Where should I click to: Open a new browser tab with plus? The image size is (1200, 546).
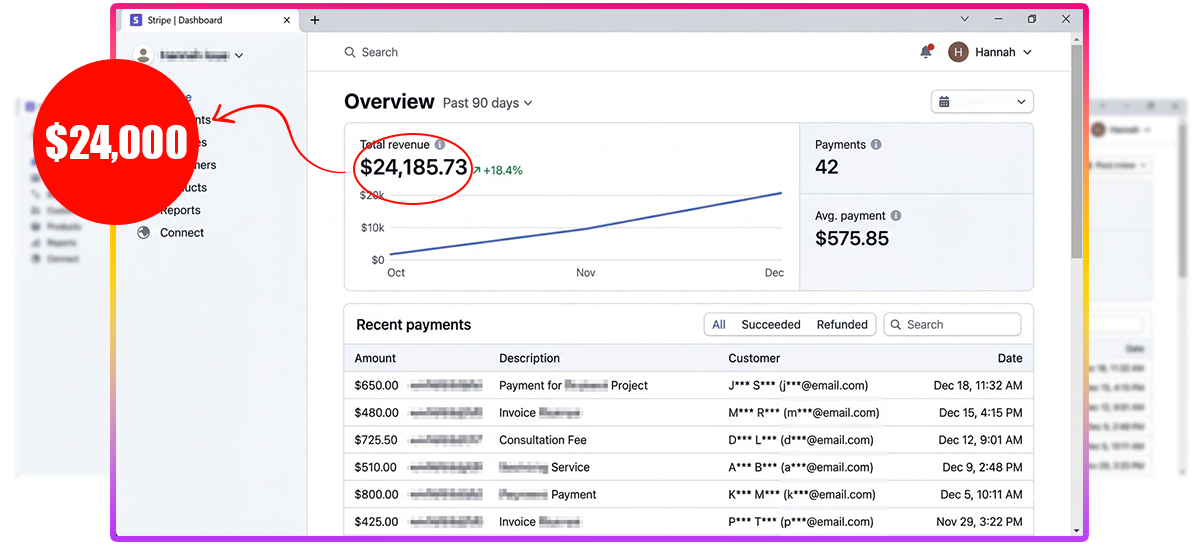(x=315, y=20)
